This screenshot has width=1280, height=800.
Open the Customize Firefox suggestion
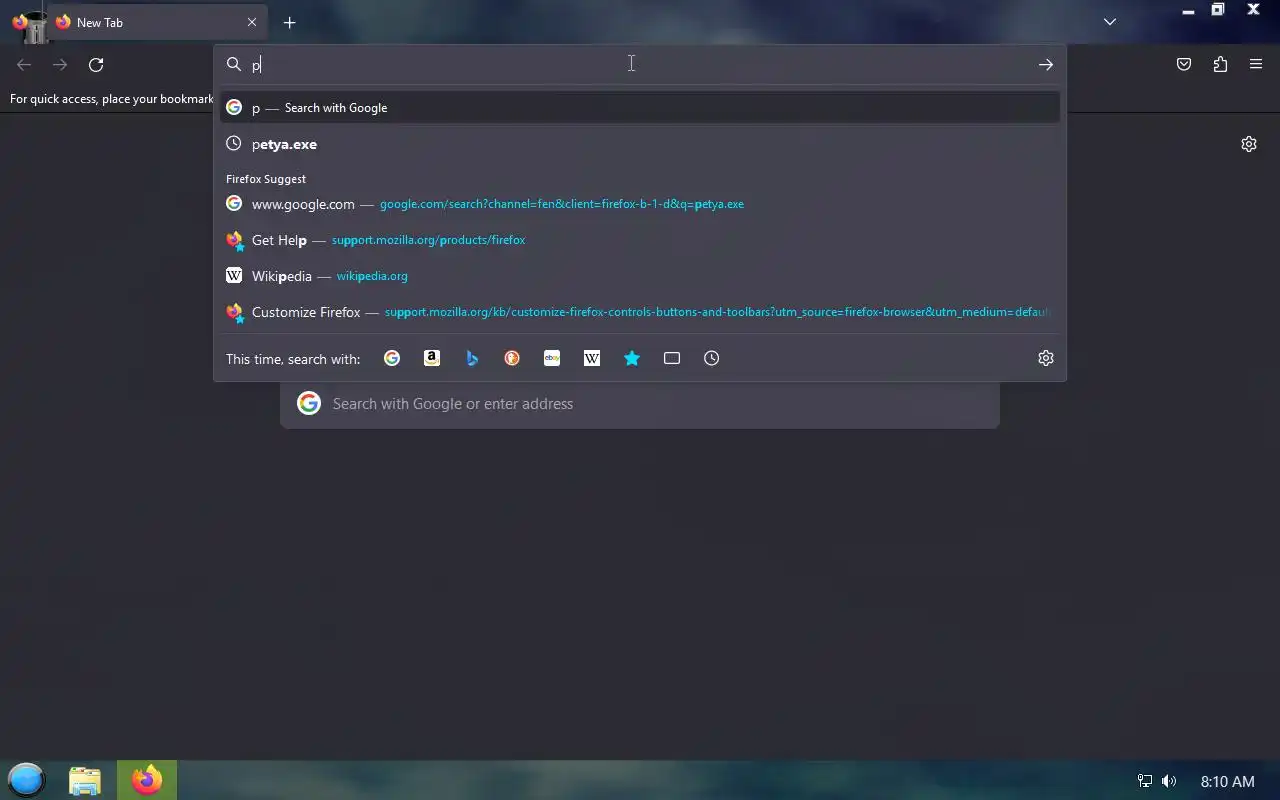pos(640,312)
